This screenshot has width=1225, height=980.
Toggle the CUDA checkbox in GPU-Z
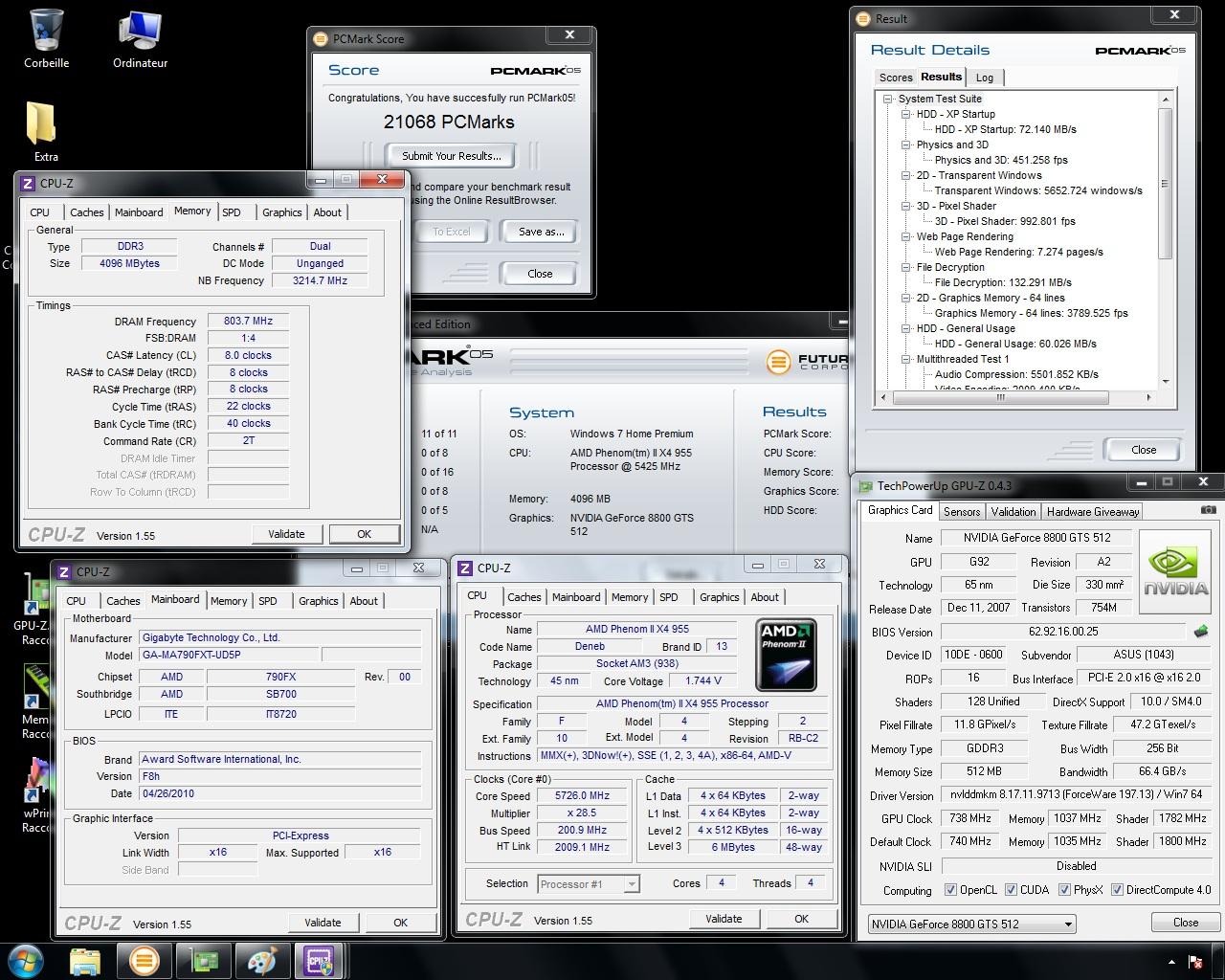[x=1011, y=890]
